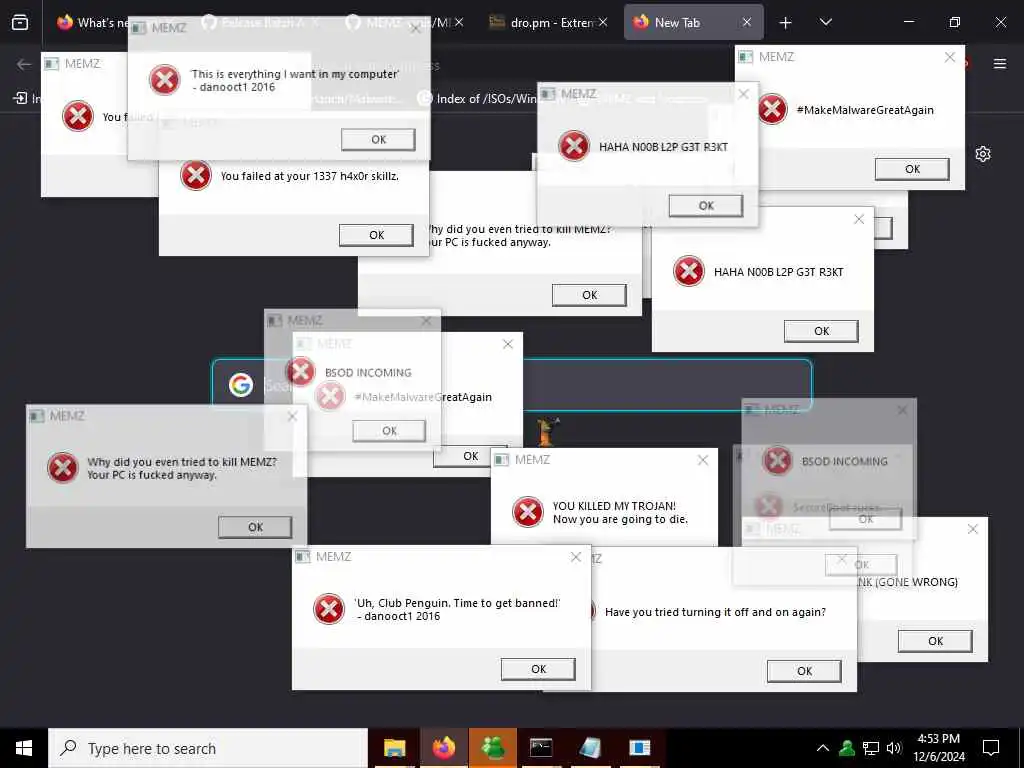1024x768 pixels.
Task: Open the list all tabs dropdown
Action: click(825, 23)
